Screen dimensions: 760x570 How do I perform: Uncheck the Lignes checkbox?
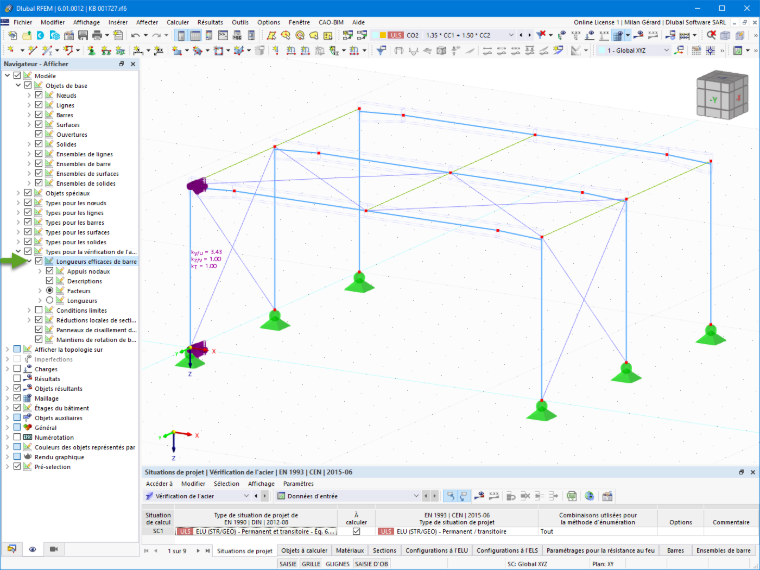coord(39,105)
